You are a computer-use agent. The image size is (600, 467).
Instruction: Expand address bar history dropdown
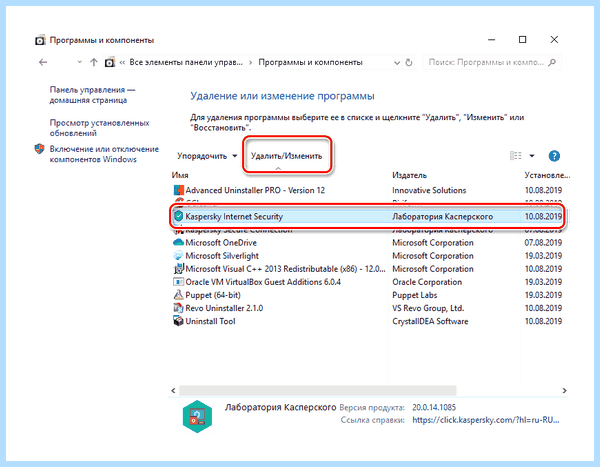click(x=397, y=62)
